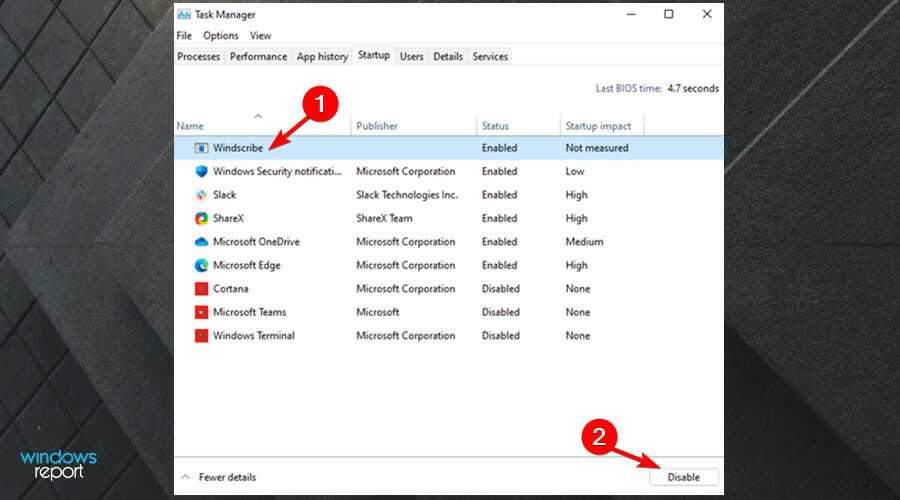Click the Microsoft OneDrive cloud icon

click(201, 242)
